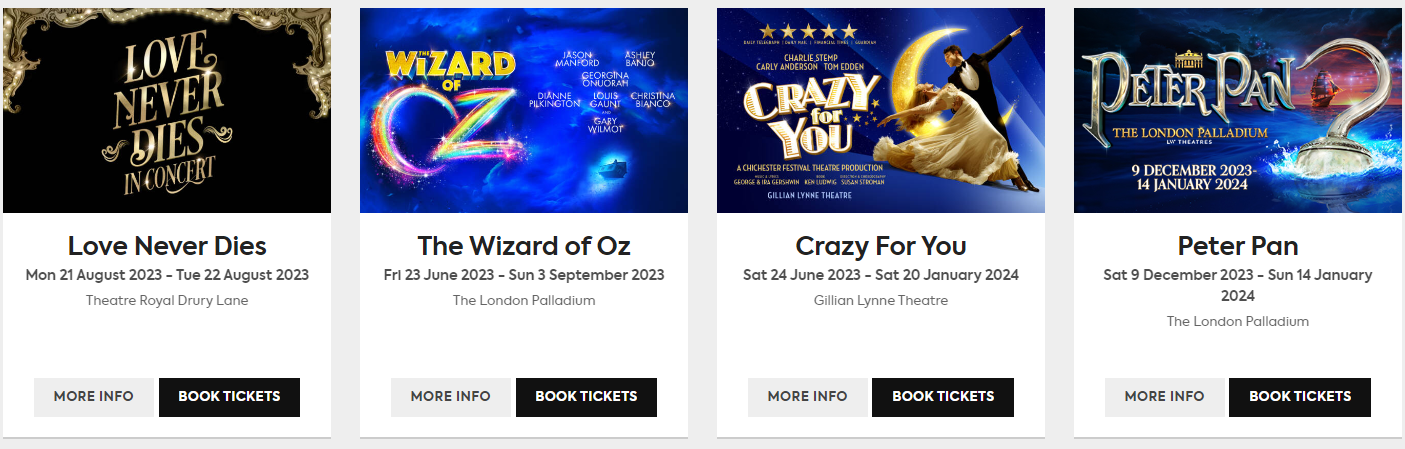Image resolution: width=1405 pixels, height=449 pixels.
Task: Book tickets for The Wizard of Oz
Action: tap(586, 397)
